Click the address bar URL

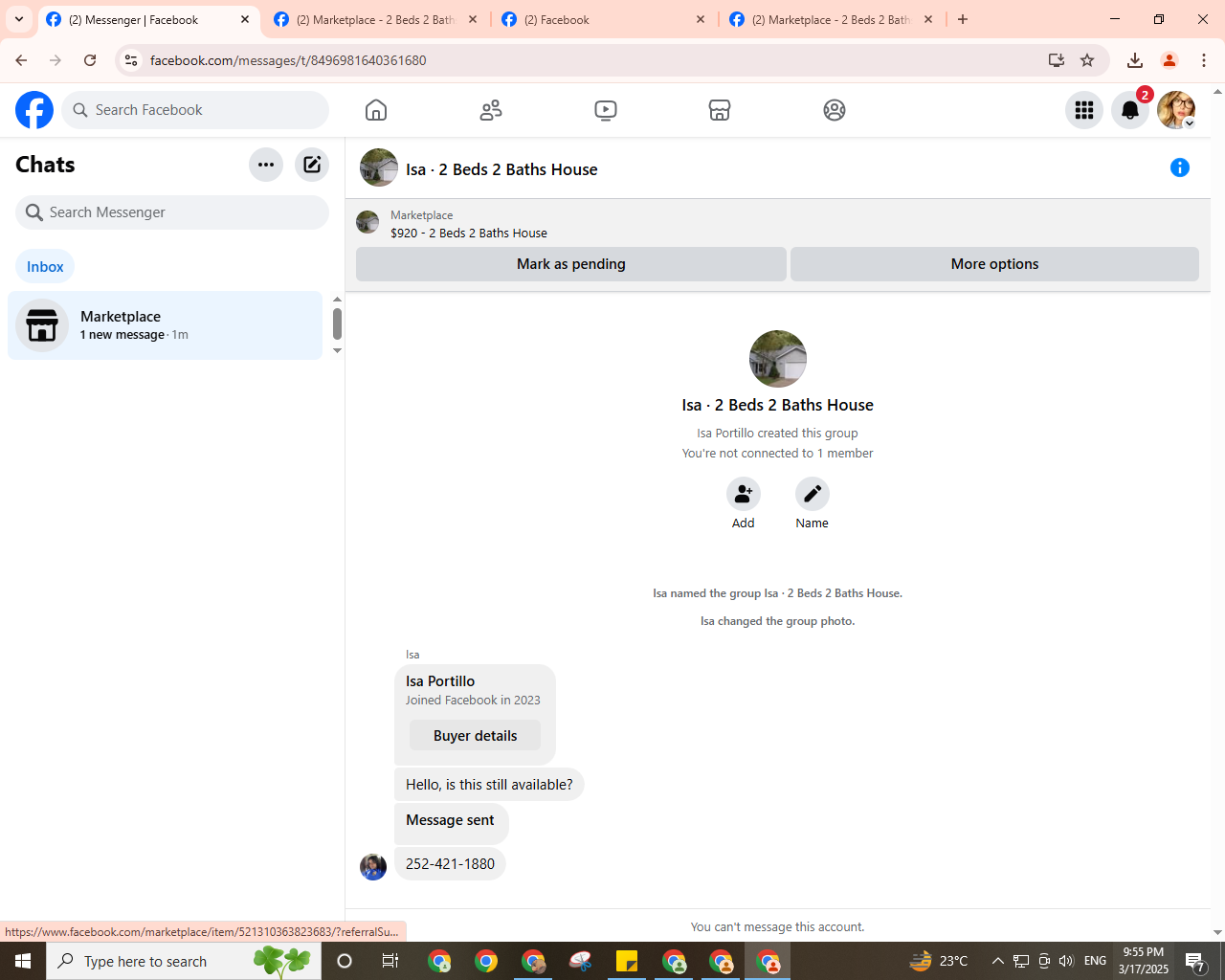coord(288,60)
